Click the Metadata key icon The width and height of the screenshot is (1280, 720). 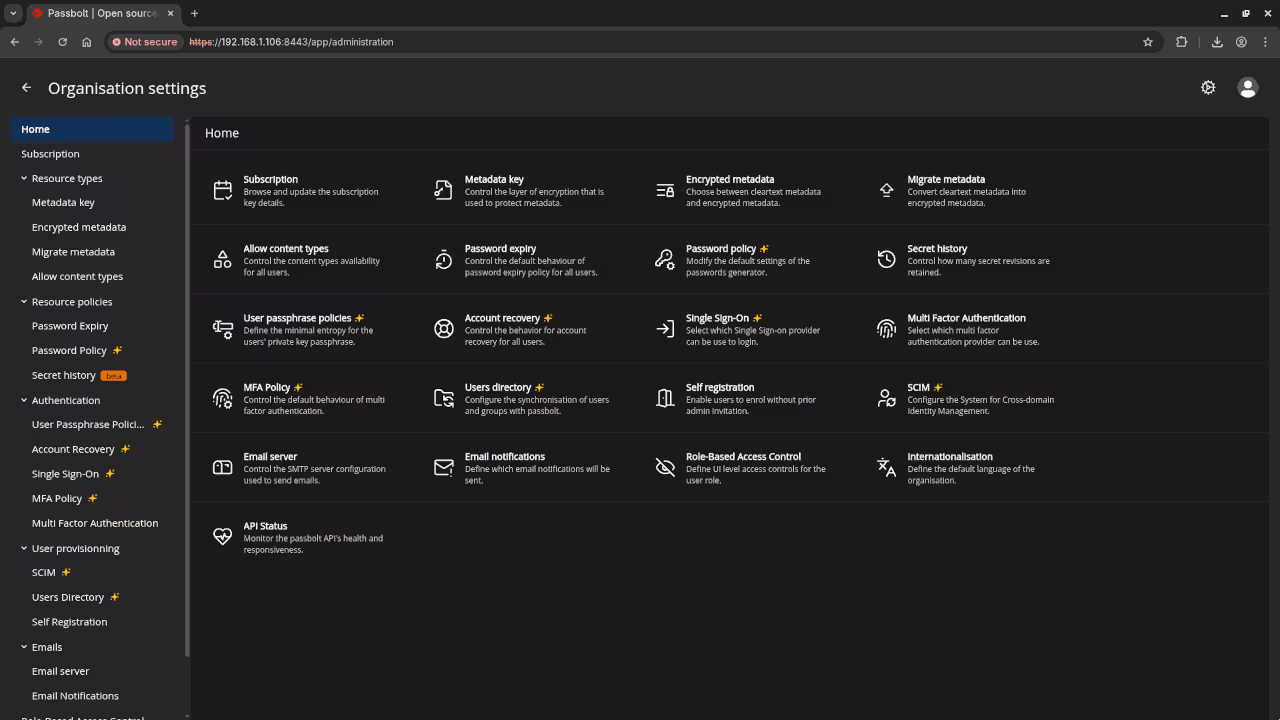pos(443,189)
